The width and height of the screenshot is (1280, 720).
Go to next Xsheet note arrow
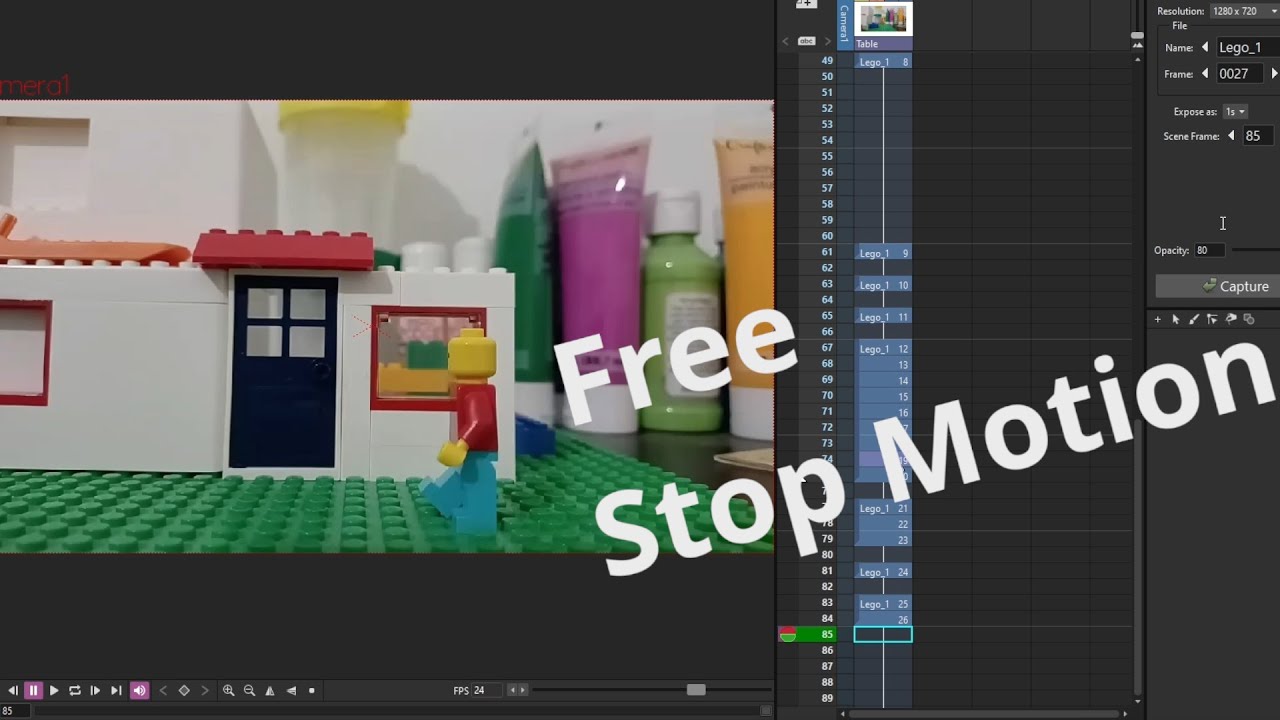click(827, 41)
